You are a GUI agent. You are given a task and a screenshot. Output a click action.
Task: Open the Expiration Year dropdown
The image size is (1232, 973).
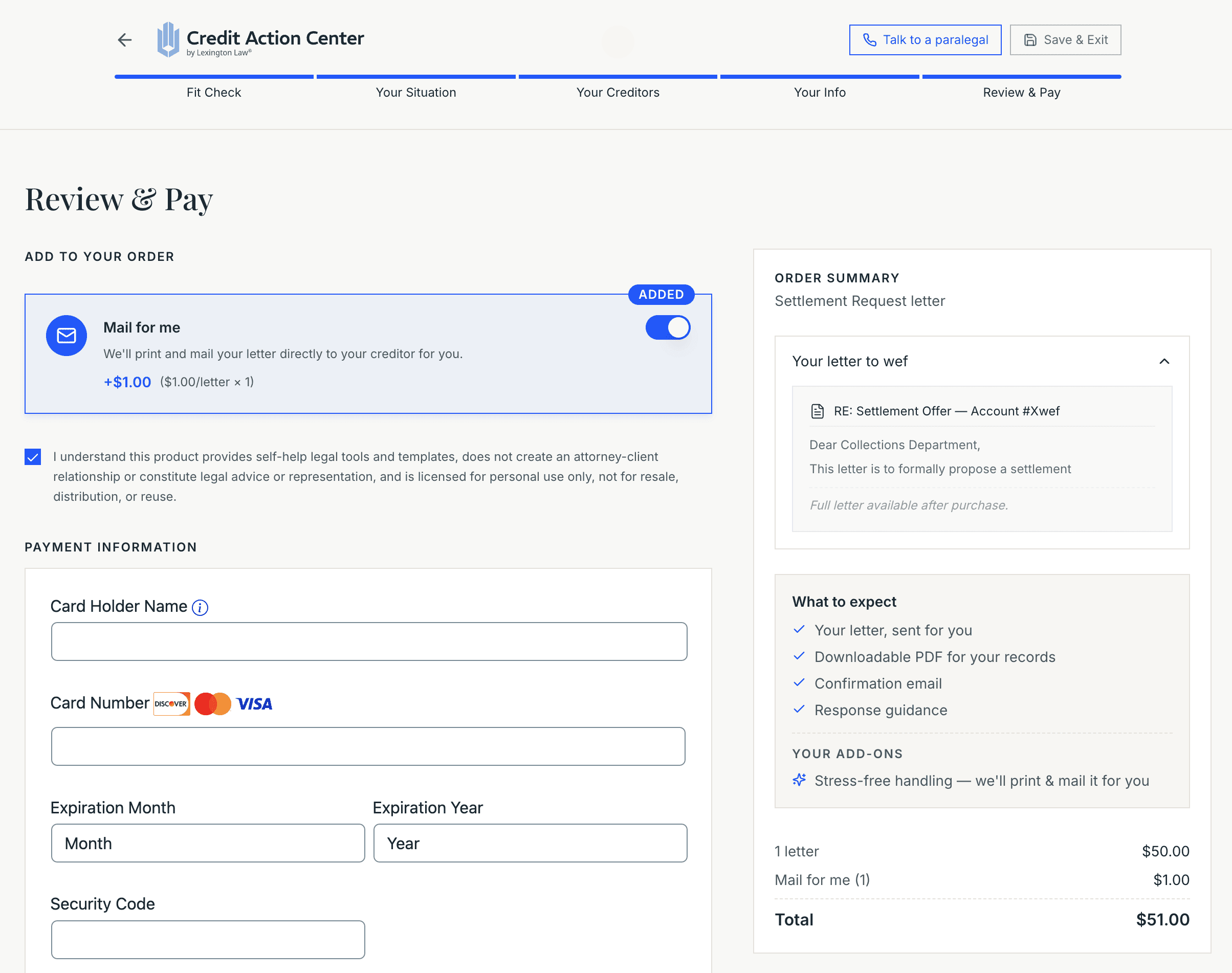(x=530, y=843)
